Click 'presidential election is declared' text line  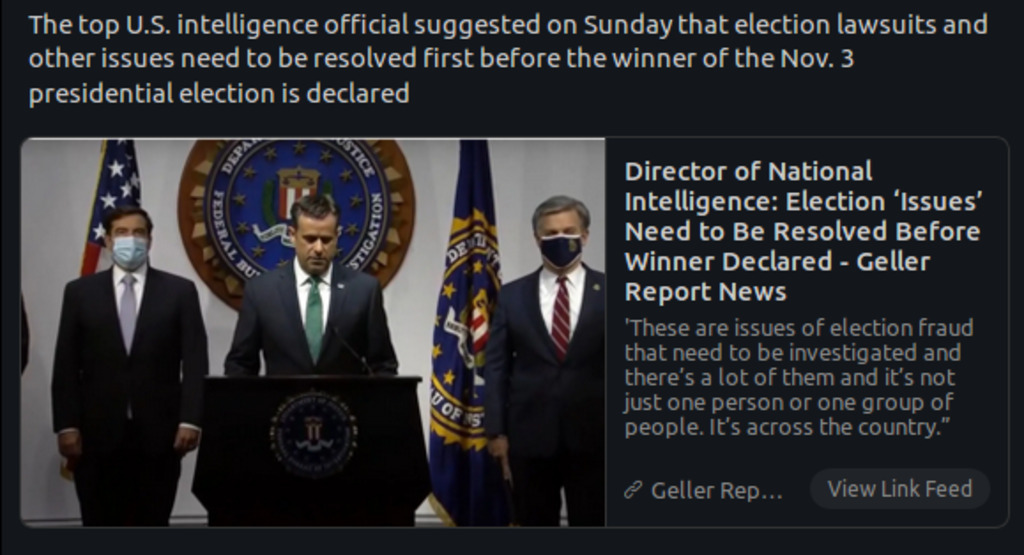point(219,94)
